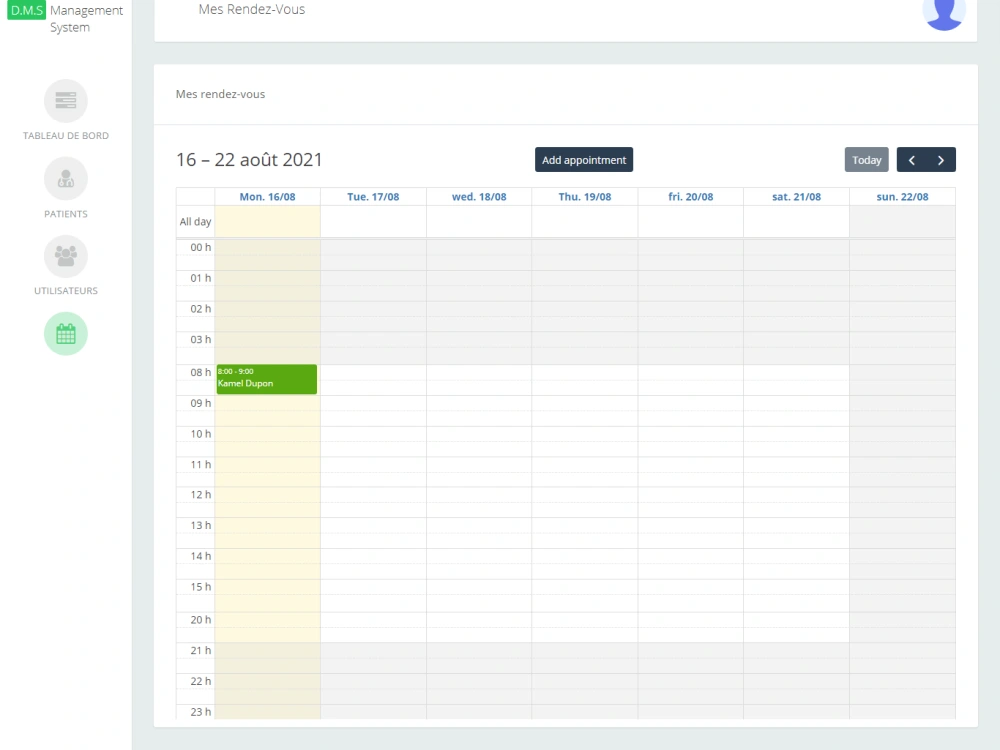
Task: Click the '16 – 22 août 2021' title
Action: coord(249,159)
